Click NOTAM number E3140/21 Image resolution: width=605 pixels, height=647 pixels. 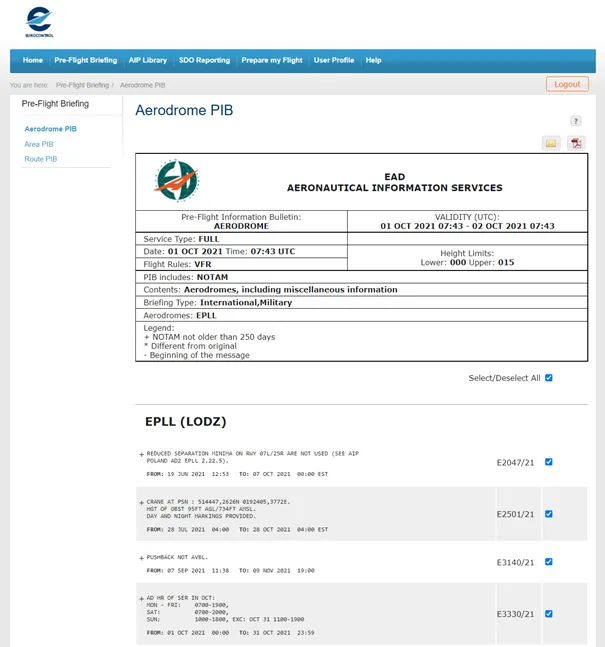(515, 562)
